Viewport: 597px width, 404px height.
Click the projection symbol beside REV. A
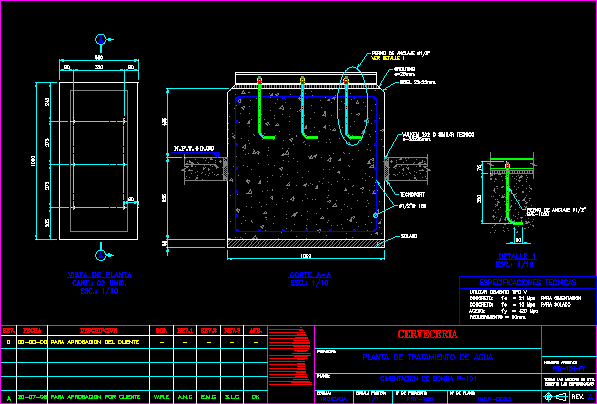(x=555, y=397)
